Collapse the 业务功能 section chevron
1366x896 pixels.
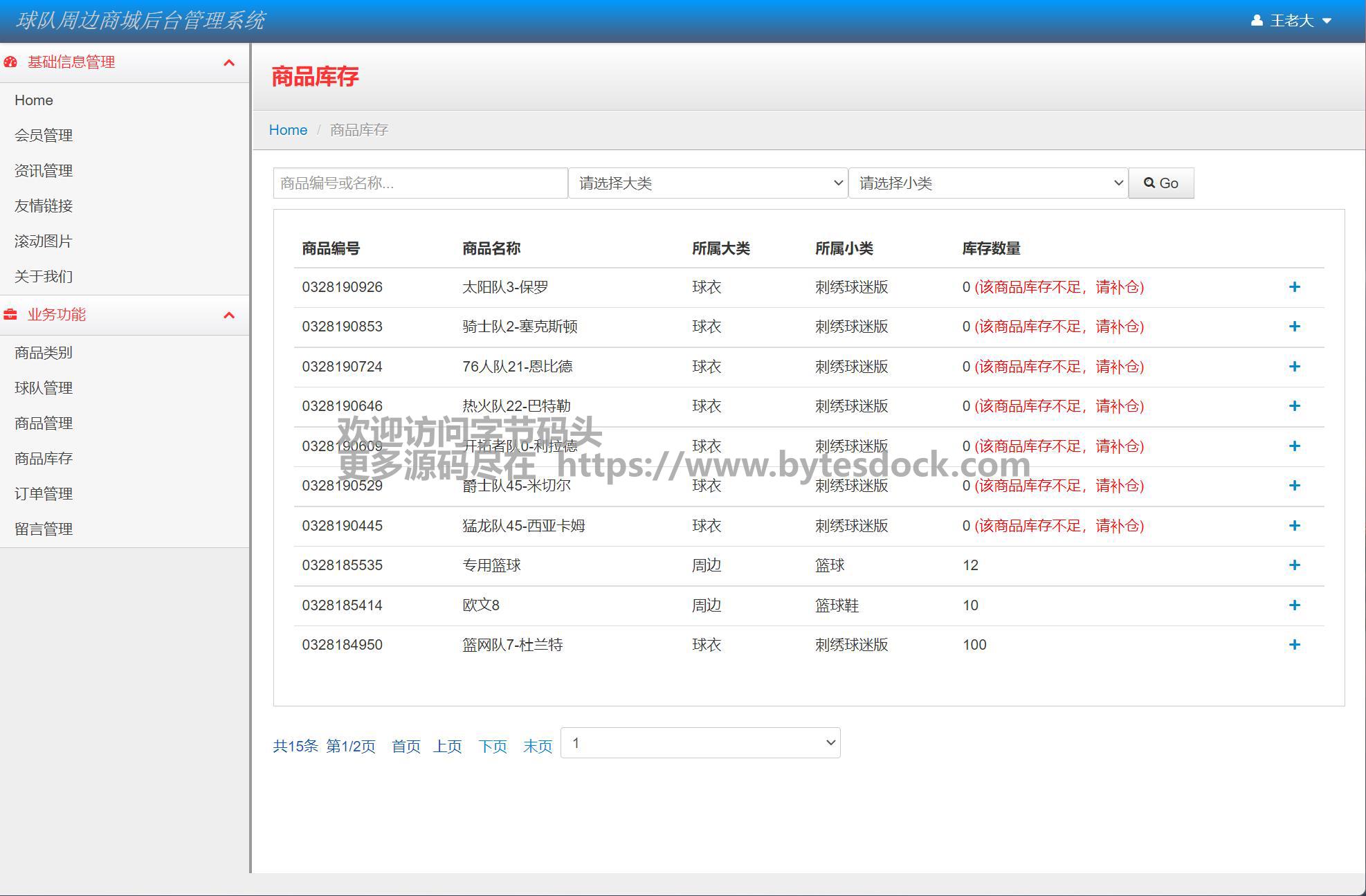(229, 316)
